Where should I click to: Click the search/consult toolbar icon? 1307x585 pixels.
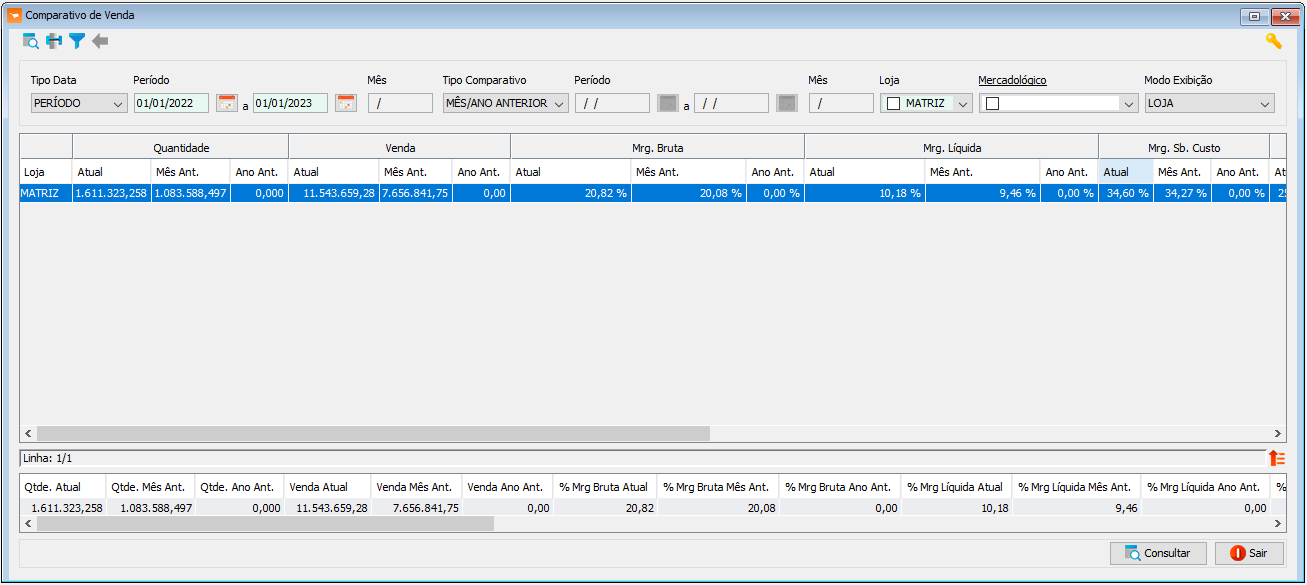pos(31,41)
